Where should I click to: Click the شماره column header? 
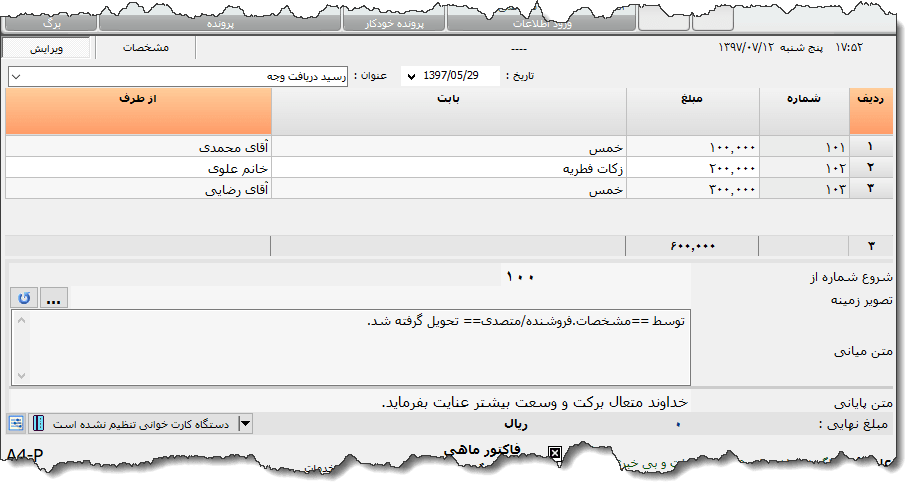(804, 111)
